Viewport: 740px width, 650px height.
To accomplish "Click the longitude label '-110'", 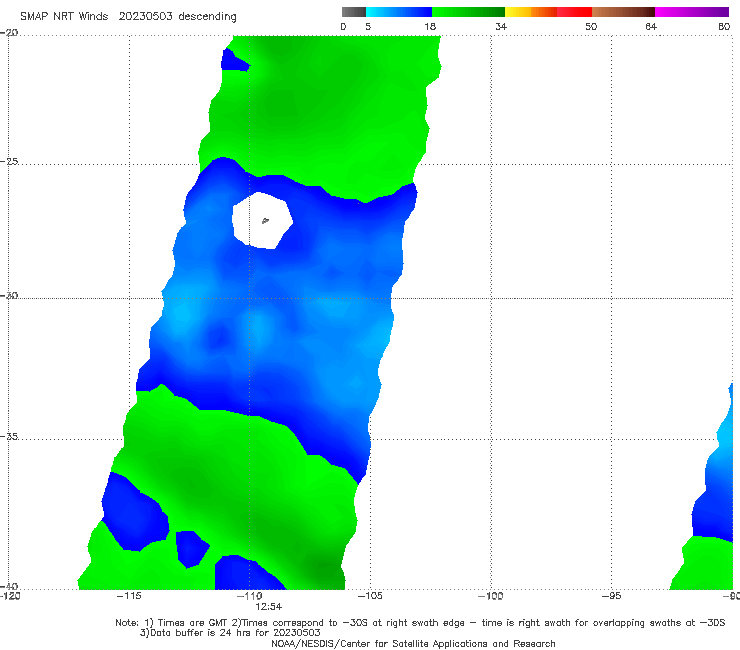I will coord(249,596).
